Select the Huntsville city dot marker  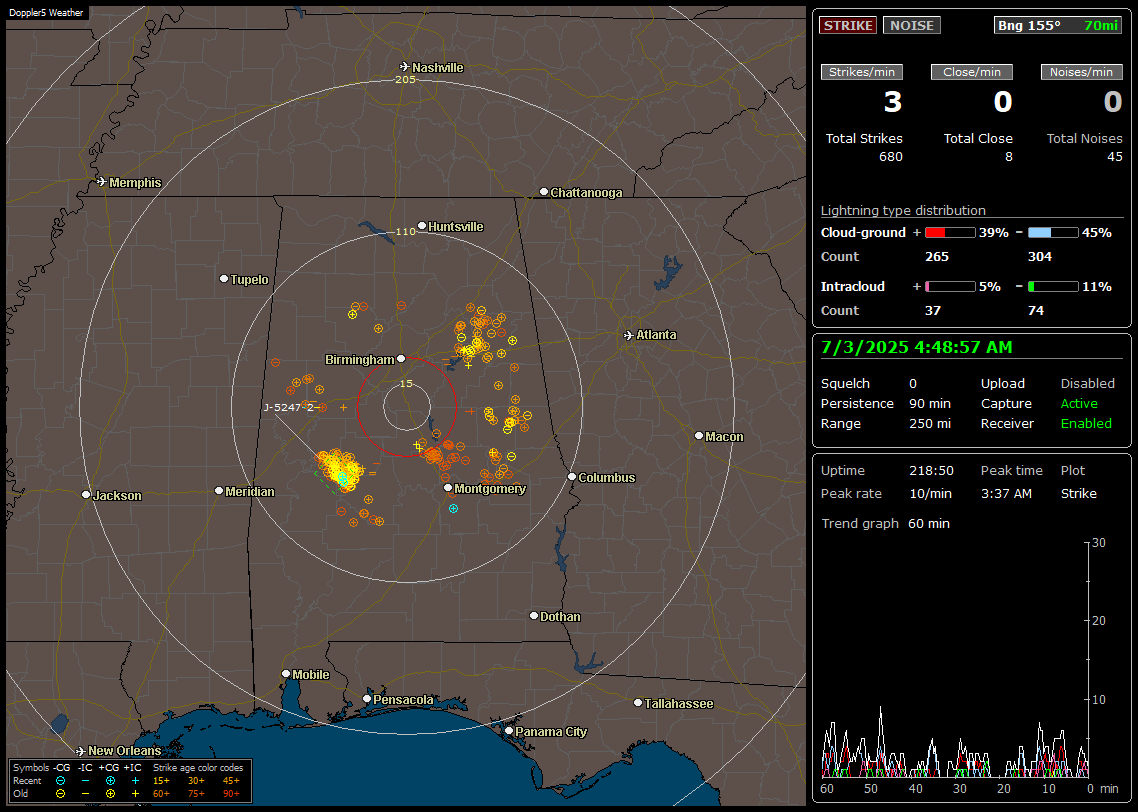[x=422, y=226]
